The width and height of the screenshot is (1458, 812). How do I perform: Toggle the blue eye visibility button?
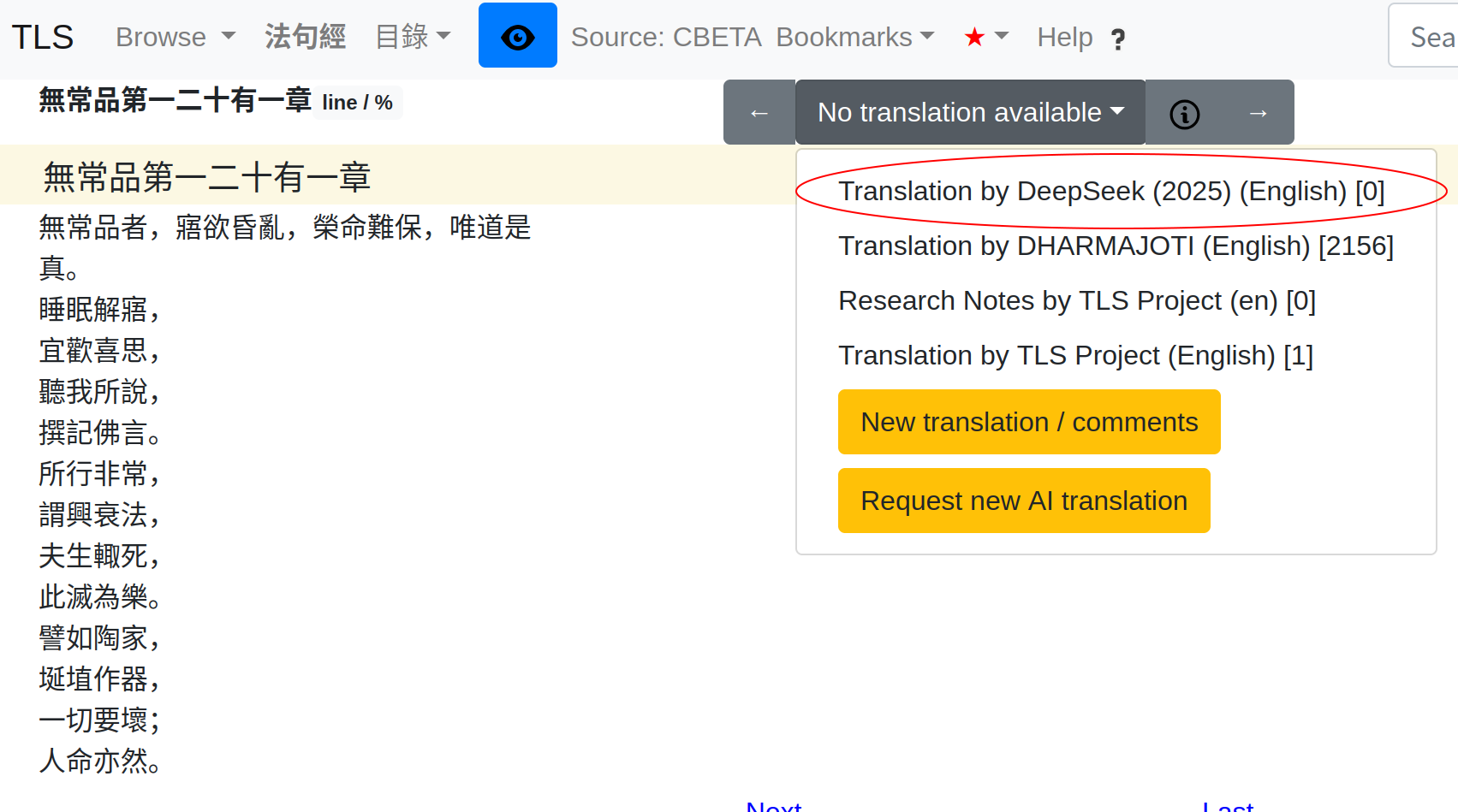click(x=517, y=36)
